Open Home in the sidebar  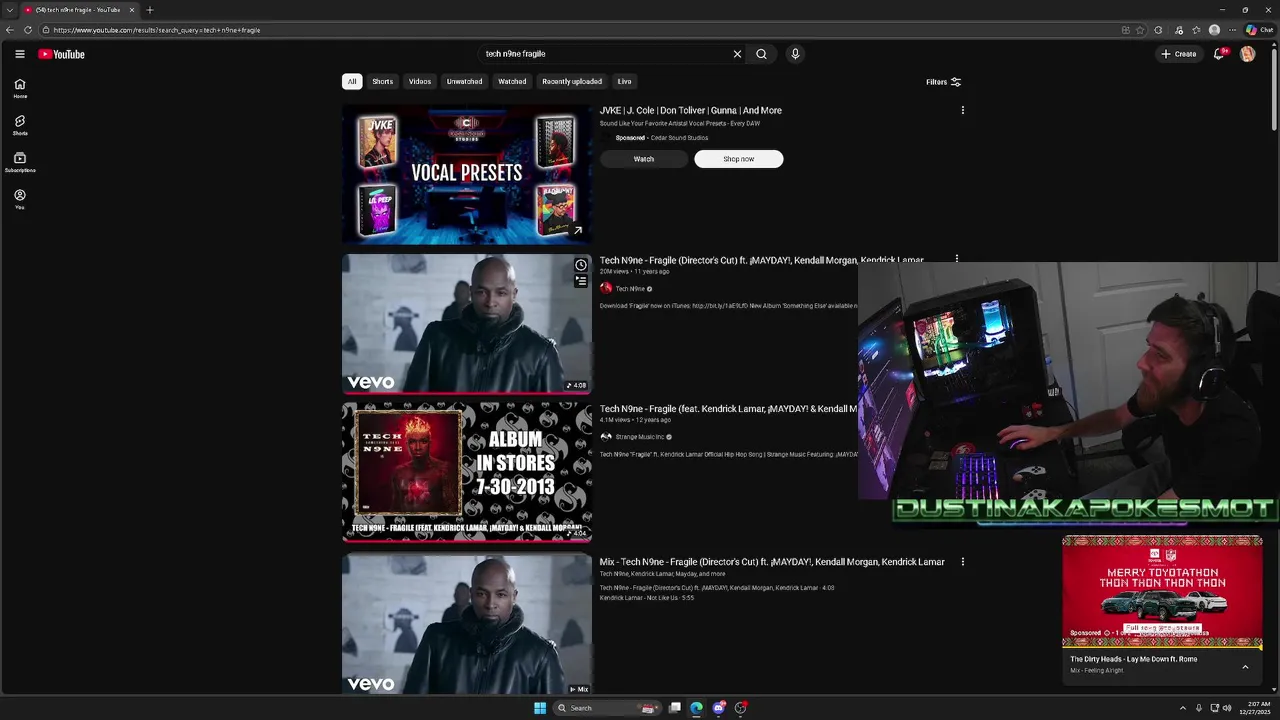tap(20, 89)
